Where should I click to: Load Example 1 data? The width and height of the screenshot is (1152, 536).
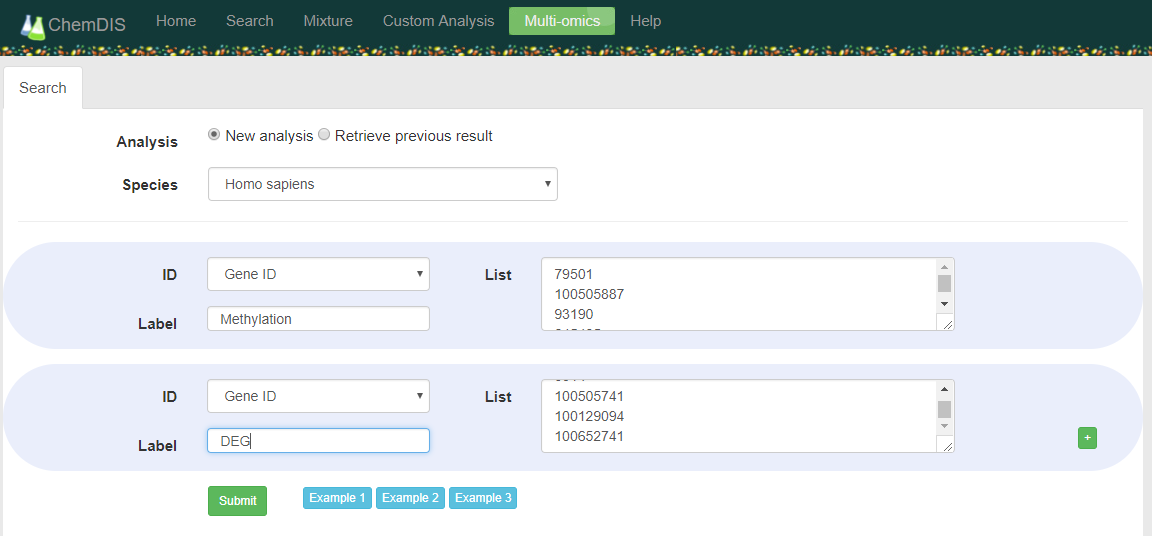[337, 498]
